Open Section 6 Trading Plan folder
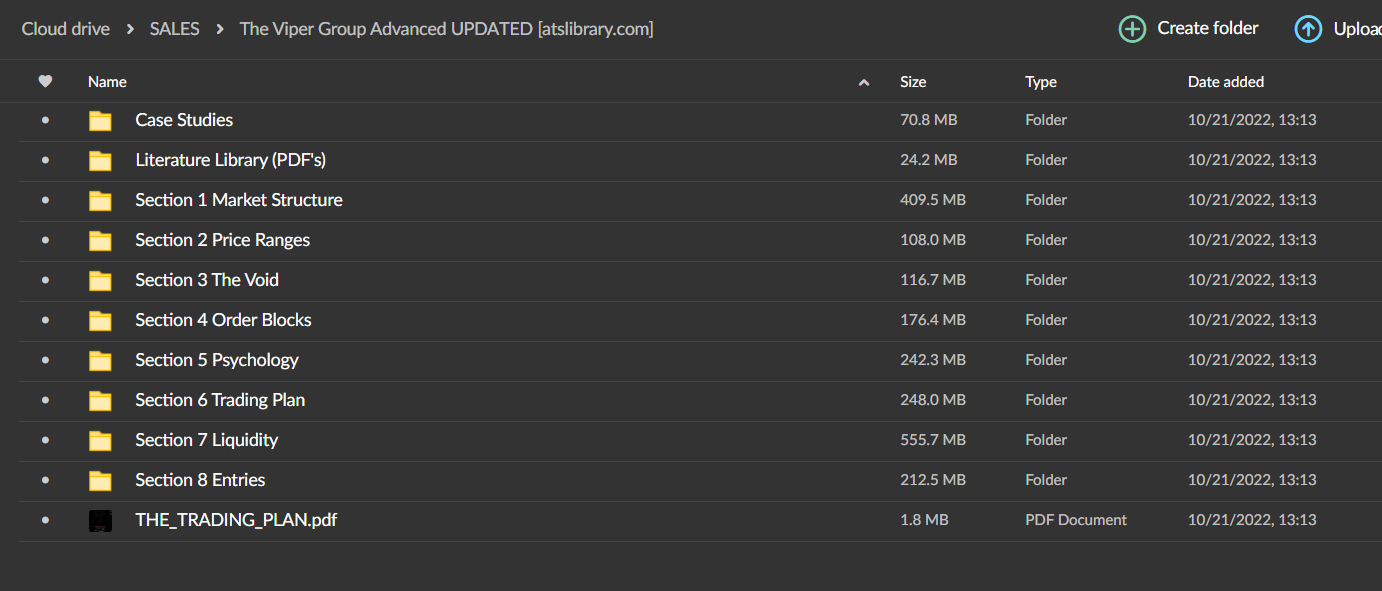This screenshot has height=591, width=1382. (x=220, y=400)
